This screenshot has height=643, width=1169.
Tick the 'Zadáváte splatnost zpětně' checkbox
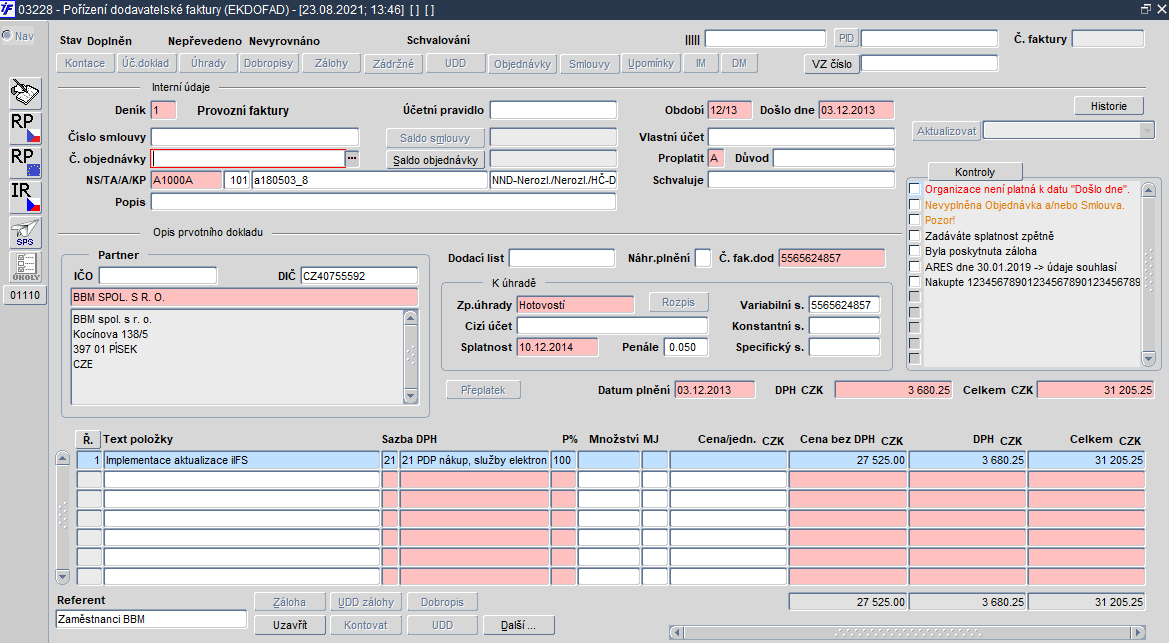pyautogui.click(x=915, y=236)
